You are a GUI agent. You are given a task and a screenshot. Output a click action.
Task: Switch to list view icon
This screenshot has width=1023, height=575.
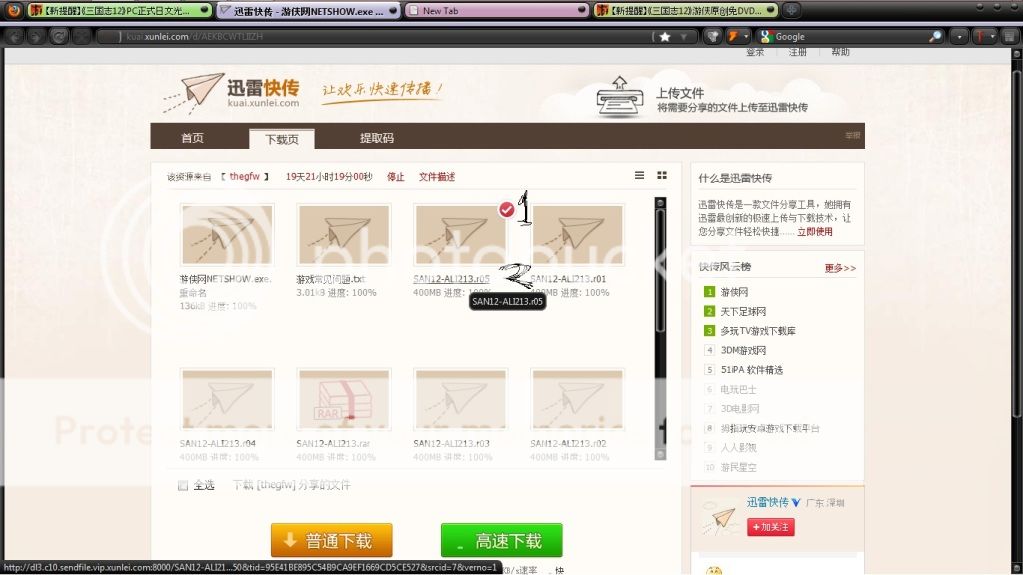click(x=639, y=175)
